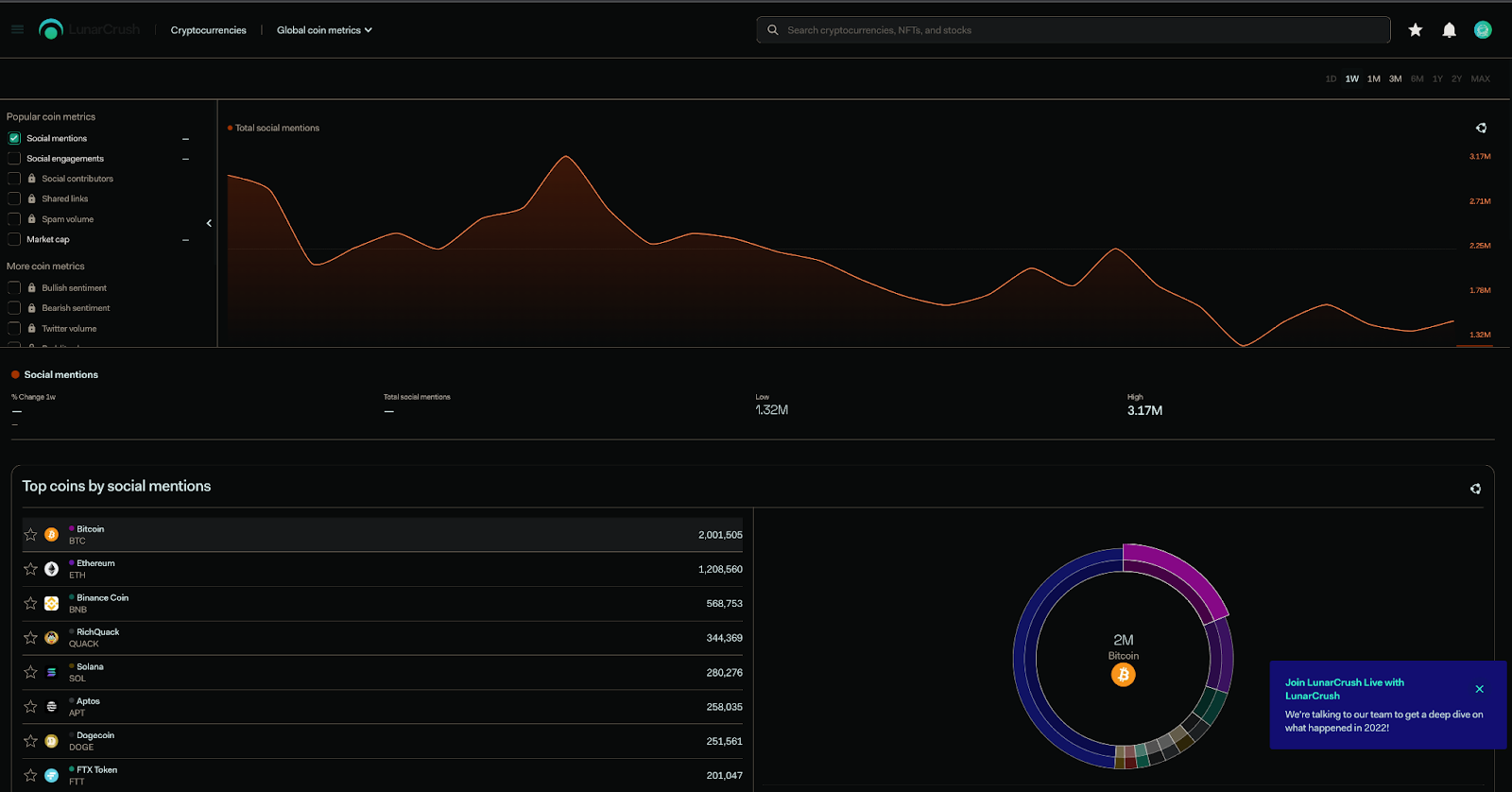Open the user profile avatar
Image resolution: width=1512 pixels, height=792 pixels.
point(1483,30)
